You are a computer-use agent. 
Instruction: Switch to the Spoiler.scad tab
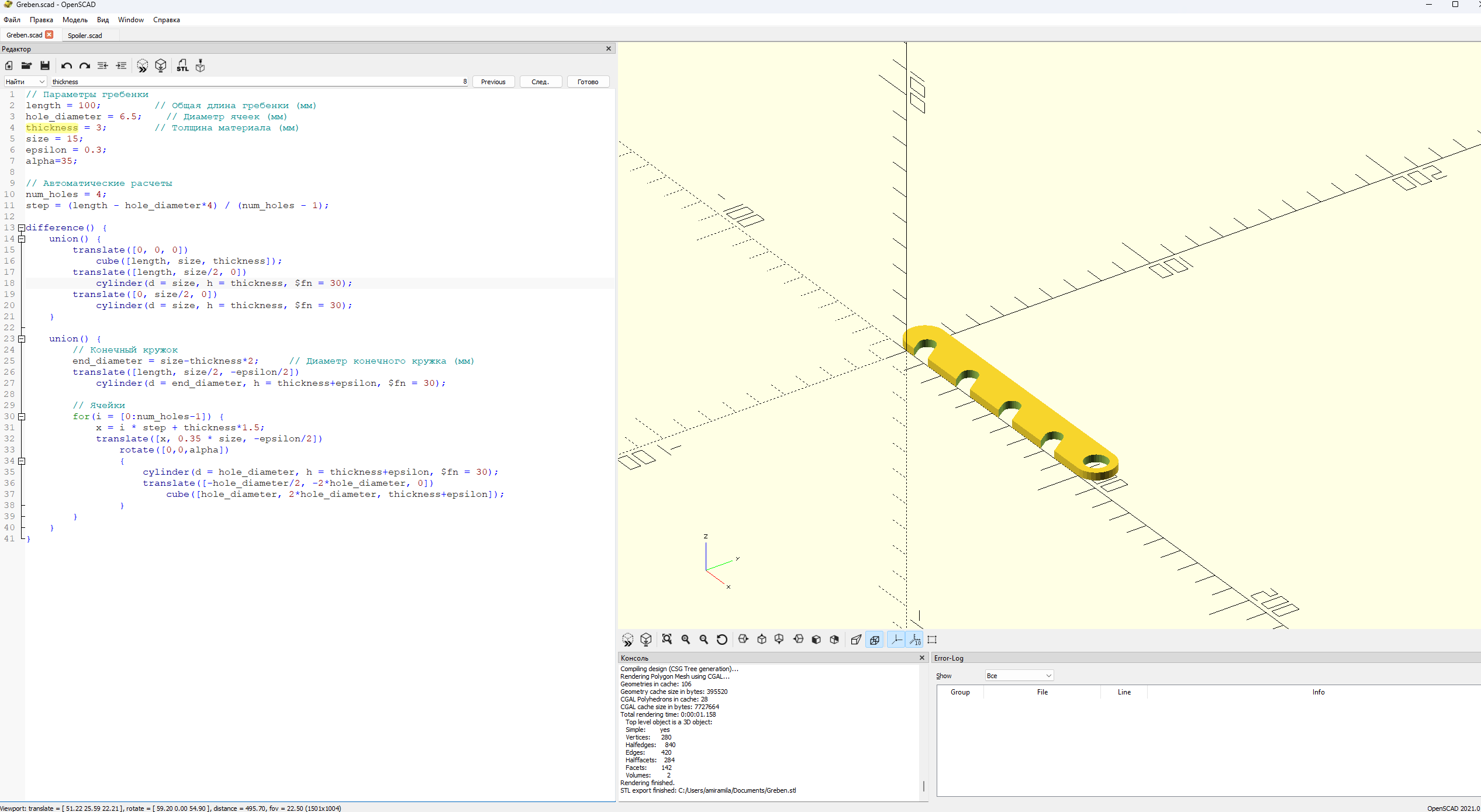85,36
